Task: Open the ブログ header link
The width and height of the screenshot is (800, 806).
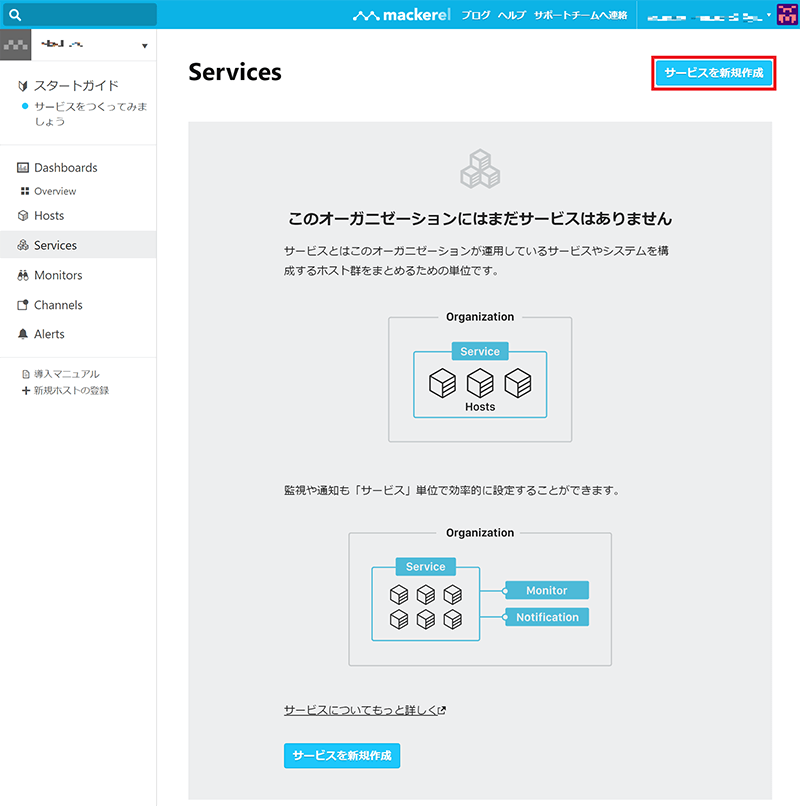Action: [x=476, y=16]
